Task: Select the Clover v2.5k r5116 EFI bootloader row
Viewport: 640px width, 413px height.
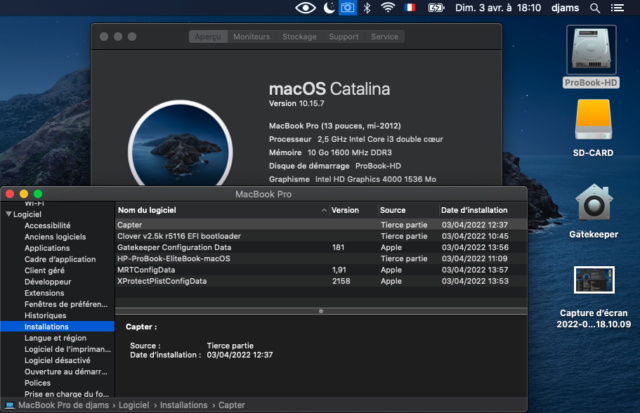Action: tap(321, 236)
